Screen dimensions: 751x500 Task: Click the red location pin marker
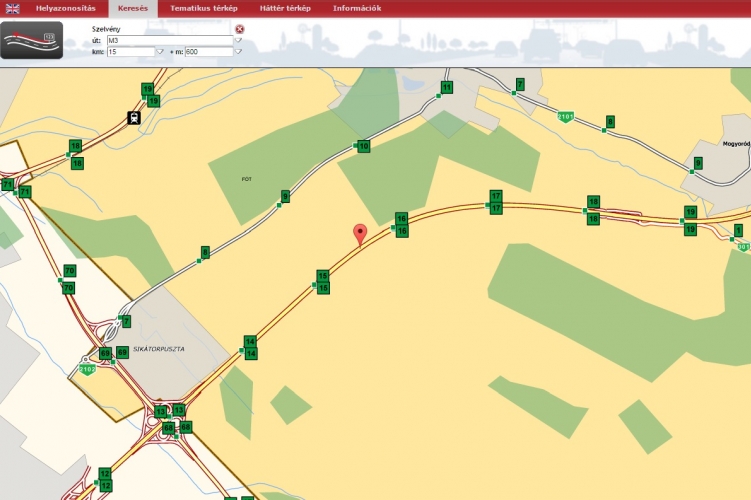(x=361, y=234)
